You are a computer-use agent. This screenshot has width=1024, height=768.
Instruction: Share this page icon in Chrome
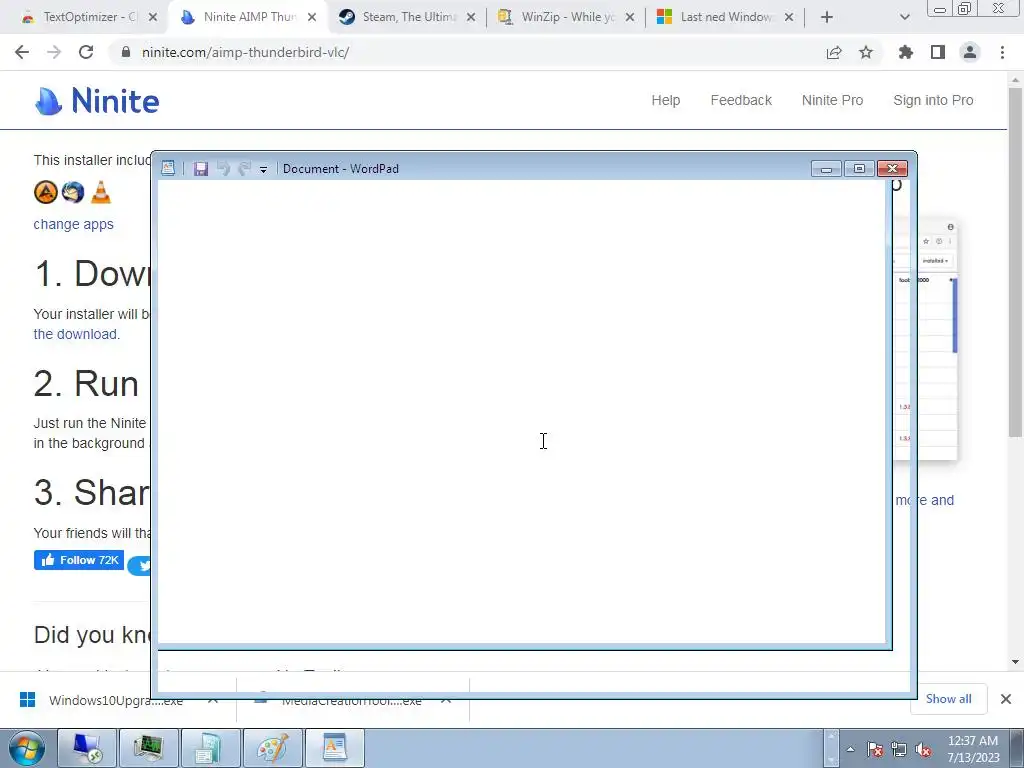(834, 52)
